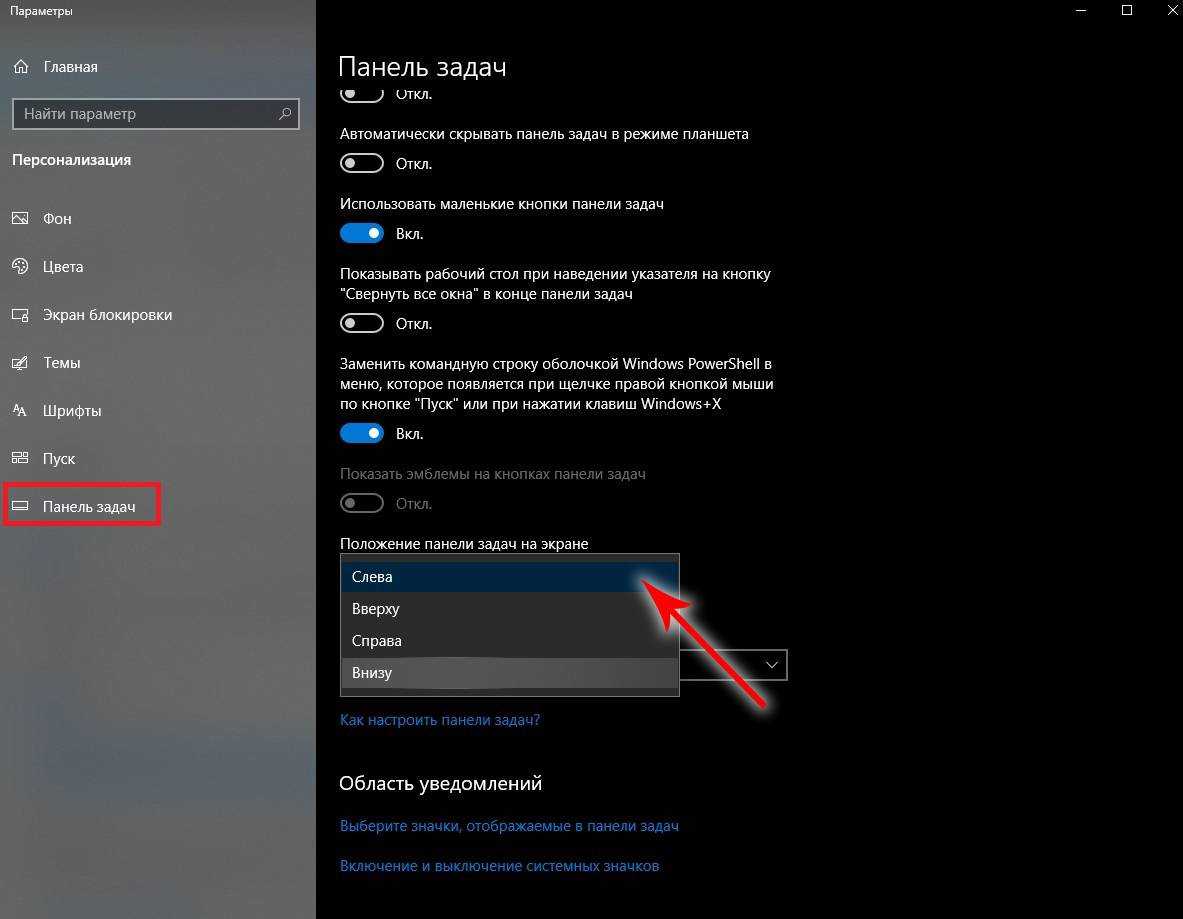Toggle the show badges on taskbar buttons switch
The width and height of the screenshot is (1183, 919).
[x=361, y=503]
